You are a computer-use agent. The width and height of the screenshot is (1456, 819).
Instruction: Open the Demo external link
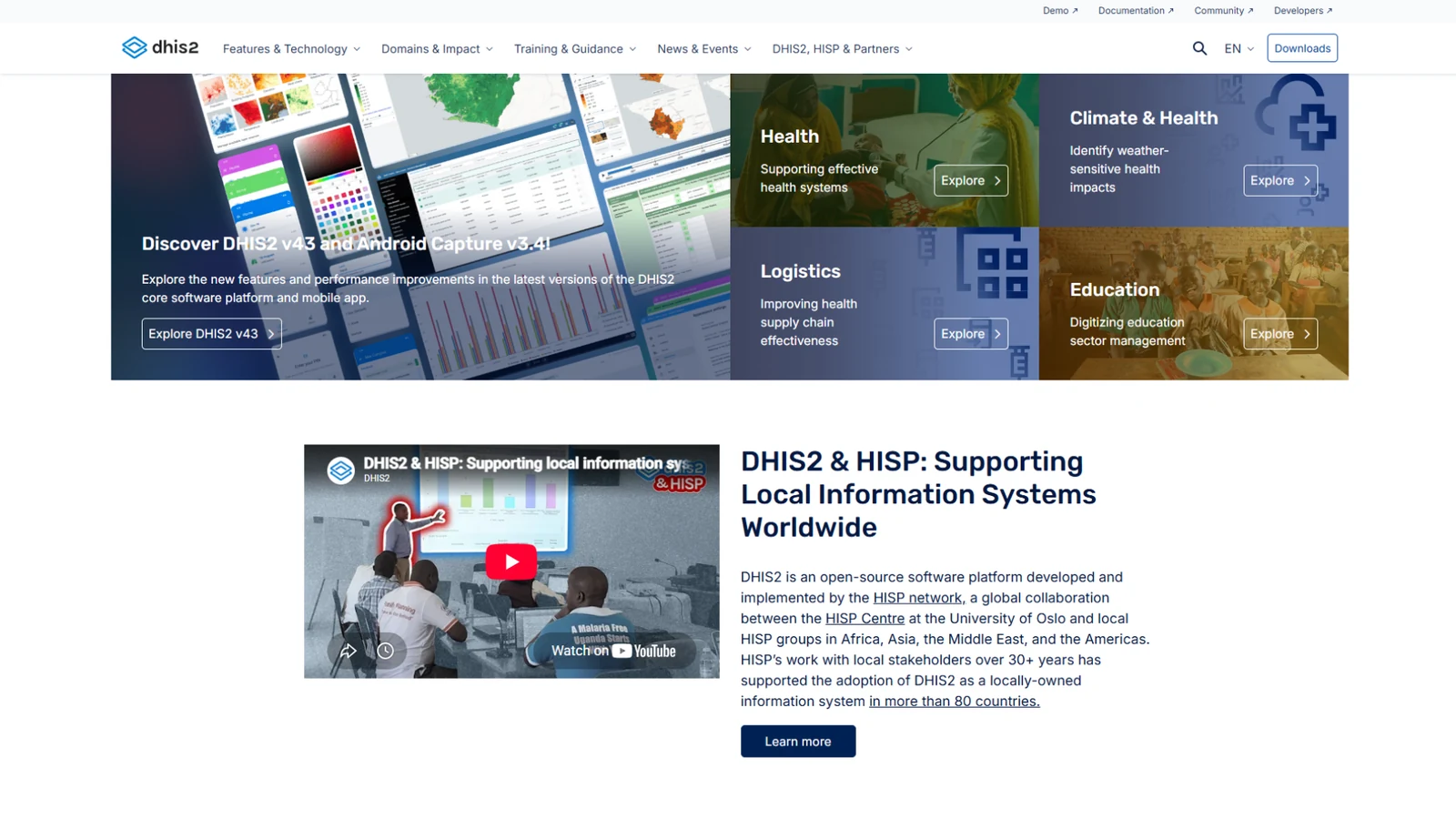[x=1060, y=11]
